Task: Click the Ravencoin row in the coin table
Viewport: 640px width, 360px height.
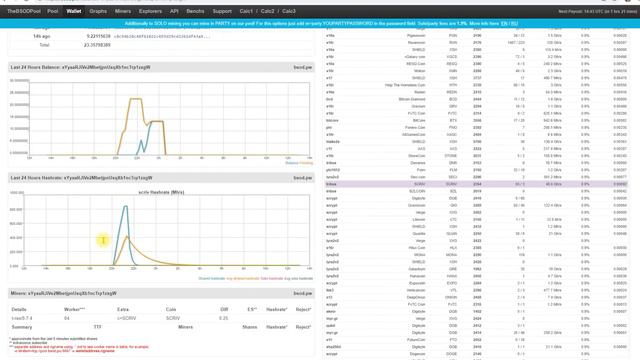Action: pyautogui.click(x=476, y=42)
